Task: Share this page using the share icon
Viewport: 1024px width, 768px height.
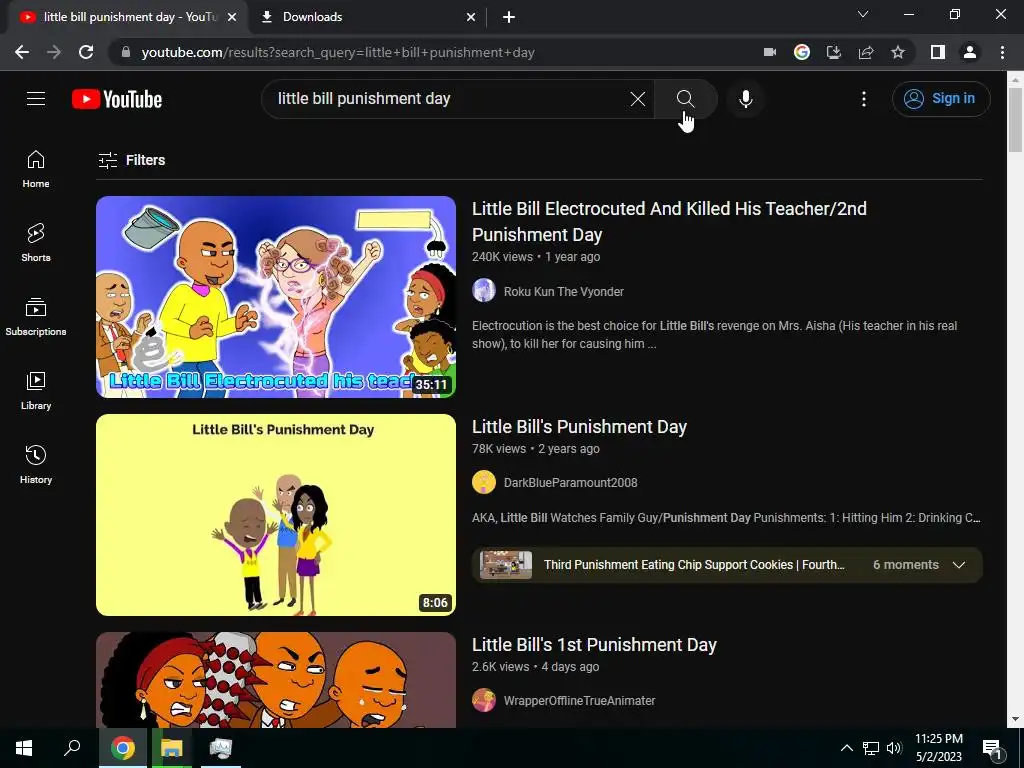Action: click(x=866, y=52)
